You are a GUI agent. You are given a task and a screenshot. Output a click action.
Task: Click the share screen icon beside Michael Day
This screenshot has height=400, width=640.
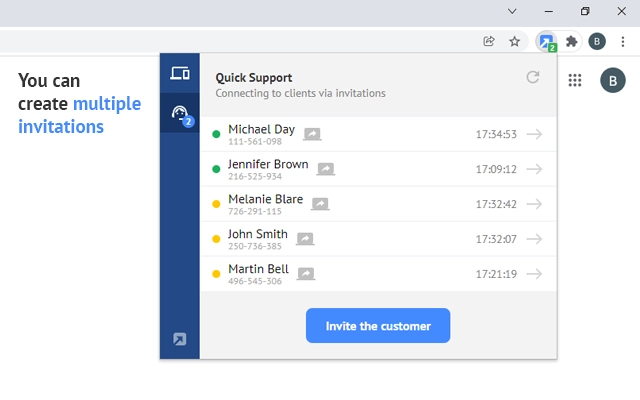pos(312,134)
